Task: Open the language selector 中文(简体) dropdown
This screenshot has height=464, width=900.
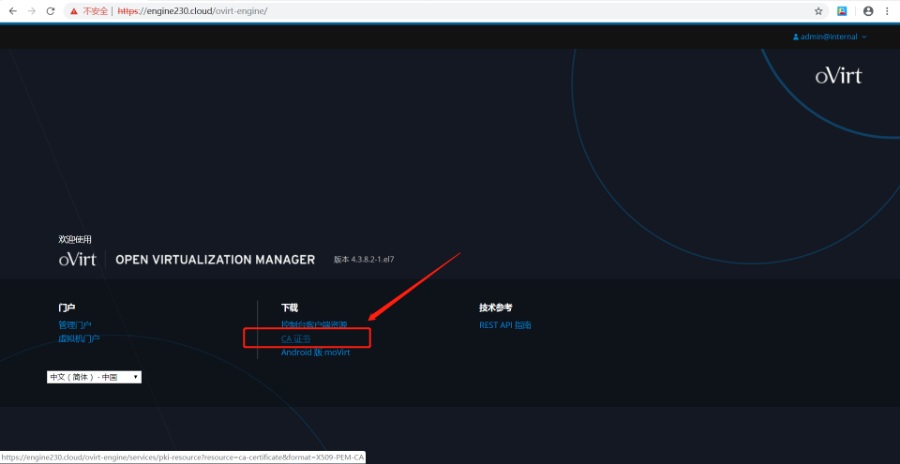Action: [94, 377]
